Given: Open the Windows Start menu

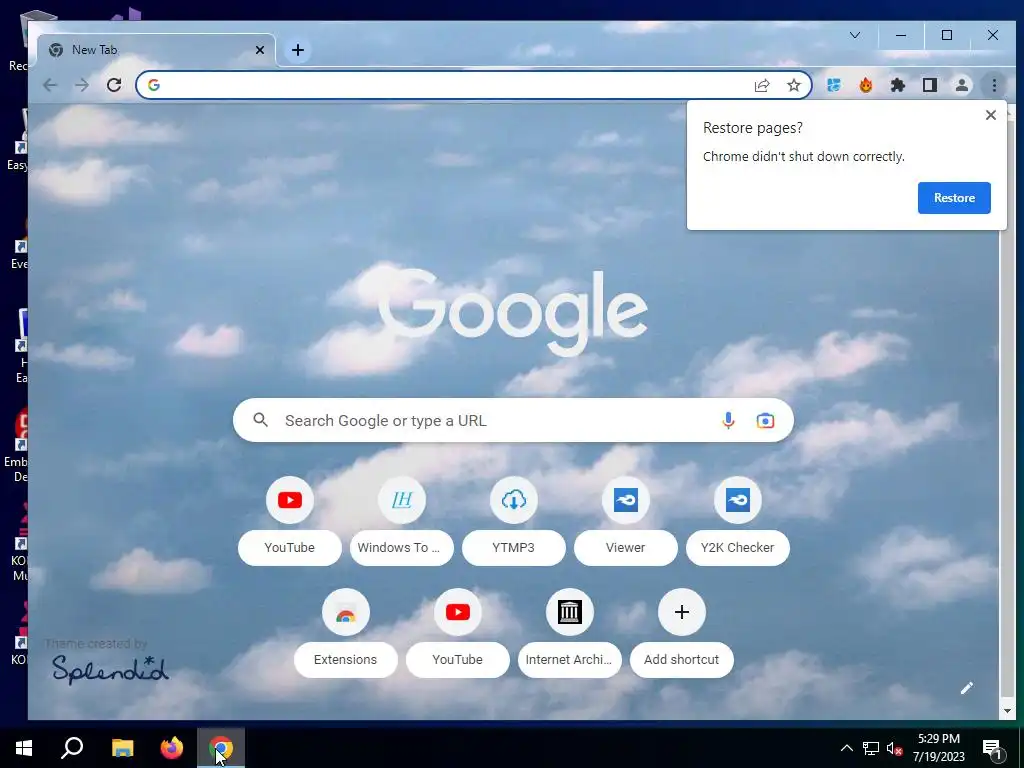Looking at the screenshot, I should click(x=24, y=748).
